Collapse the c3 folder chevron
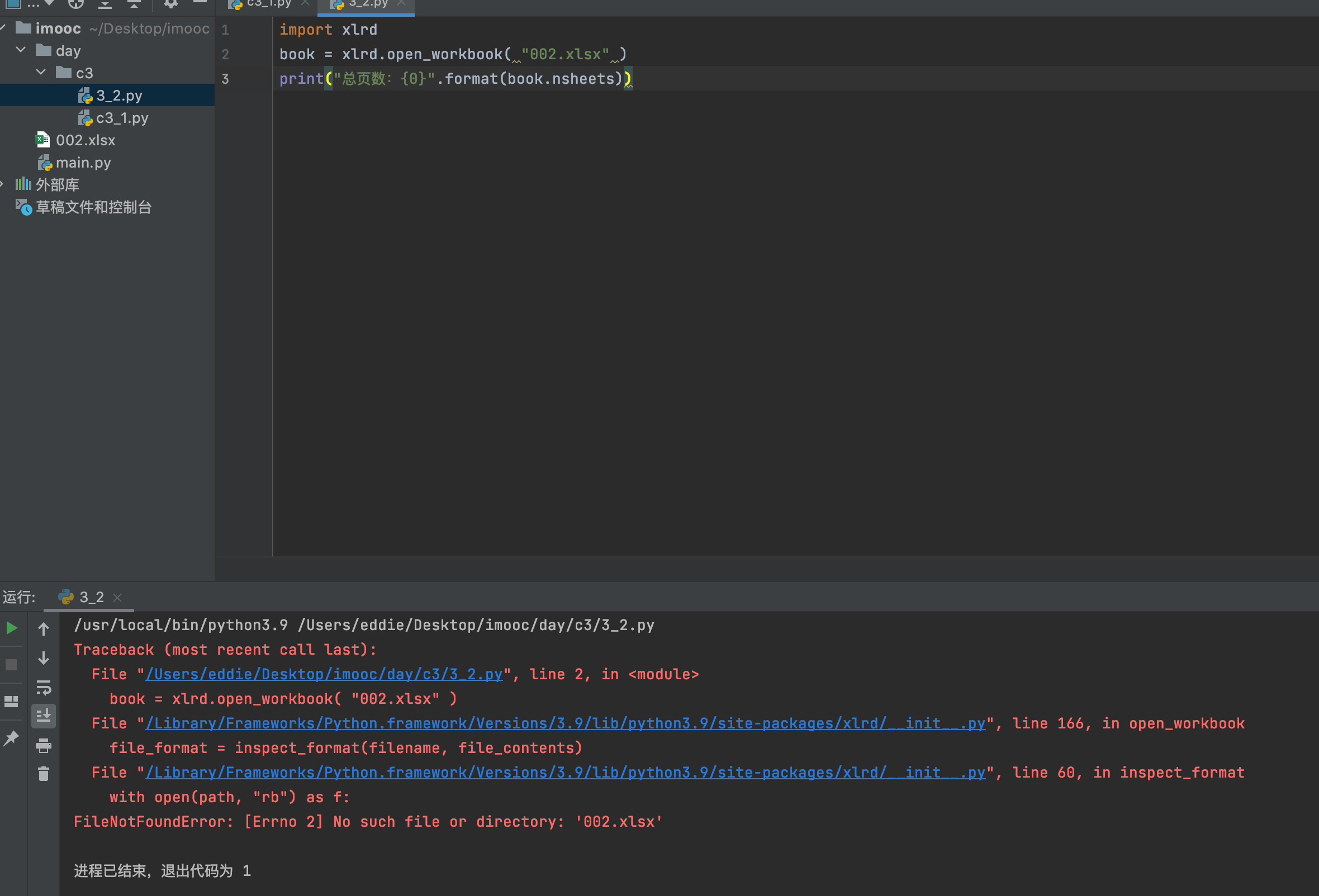This screenshot has width=1319, height=896. 41,72
